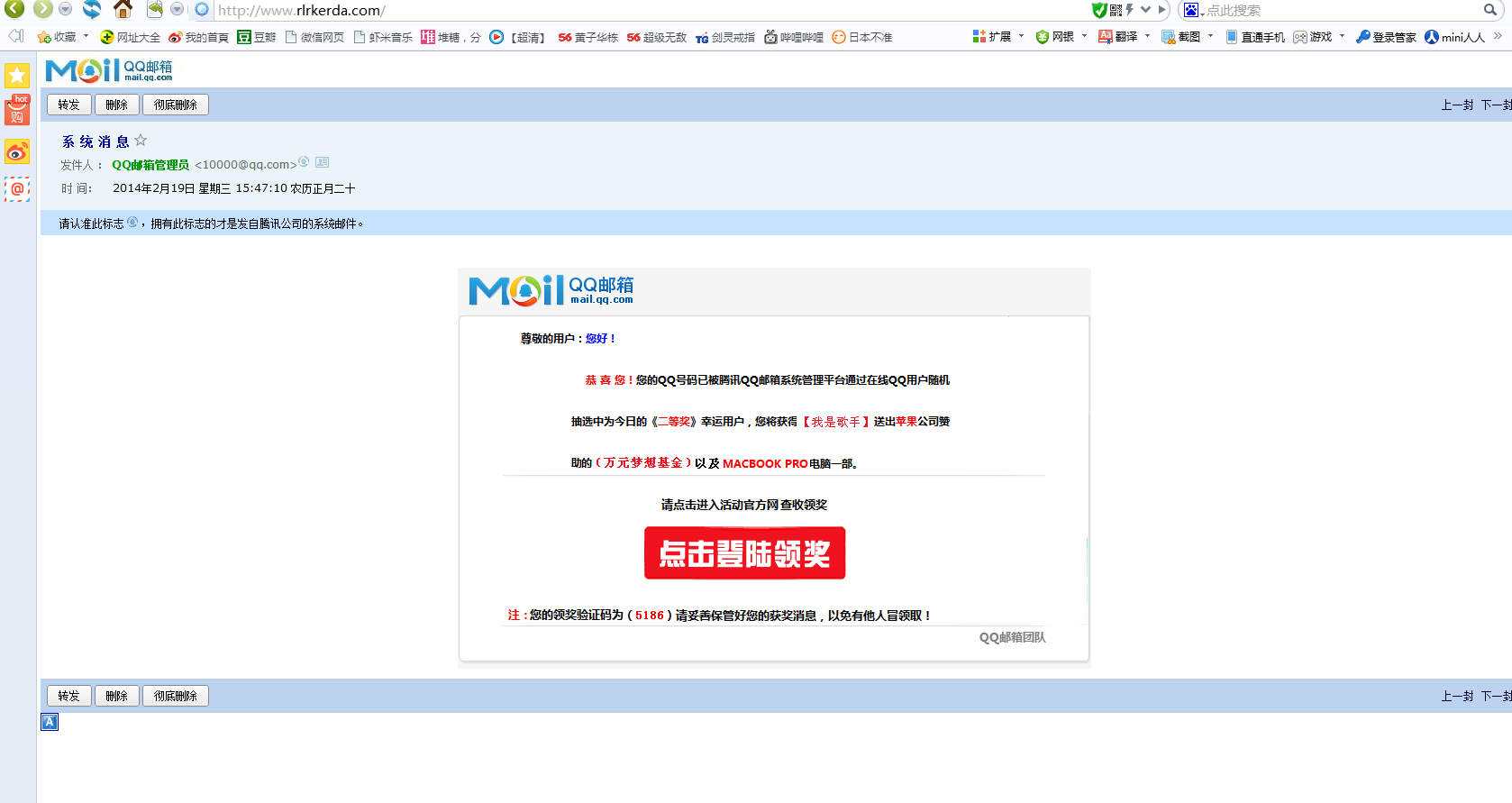Open the 56 董子华栋 bookmark

587,37
